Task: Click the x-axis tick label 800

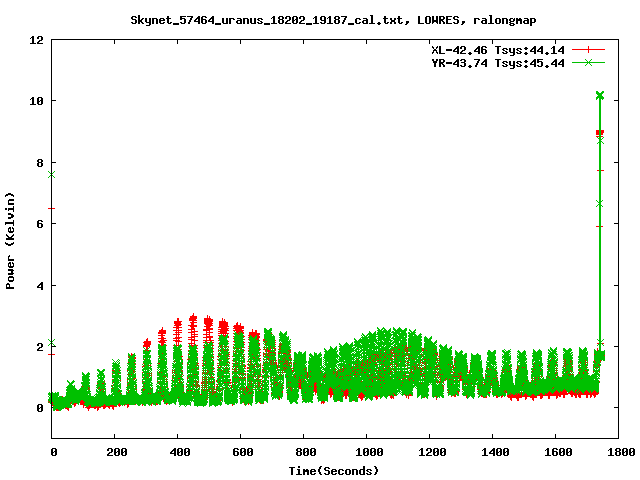Action: (306, 452)
